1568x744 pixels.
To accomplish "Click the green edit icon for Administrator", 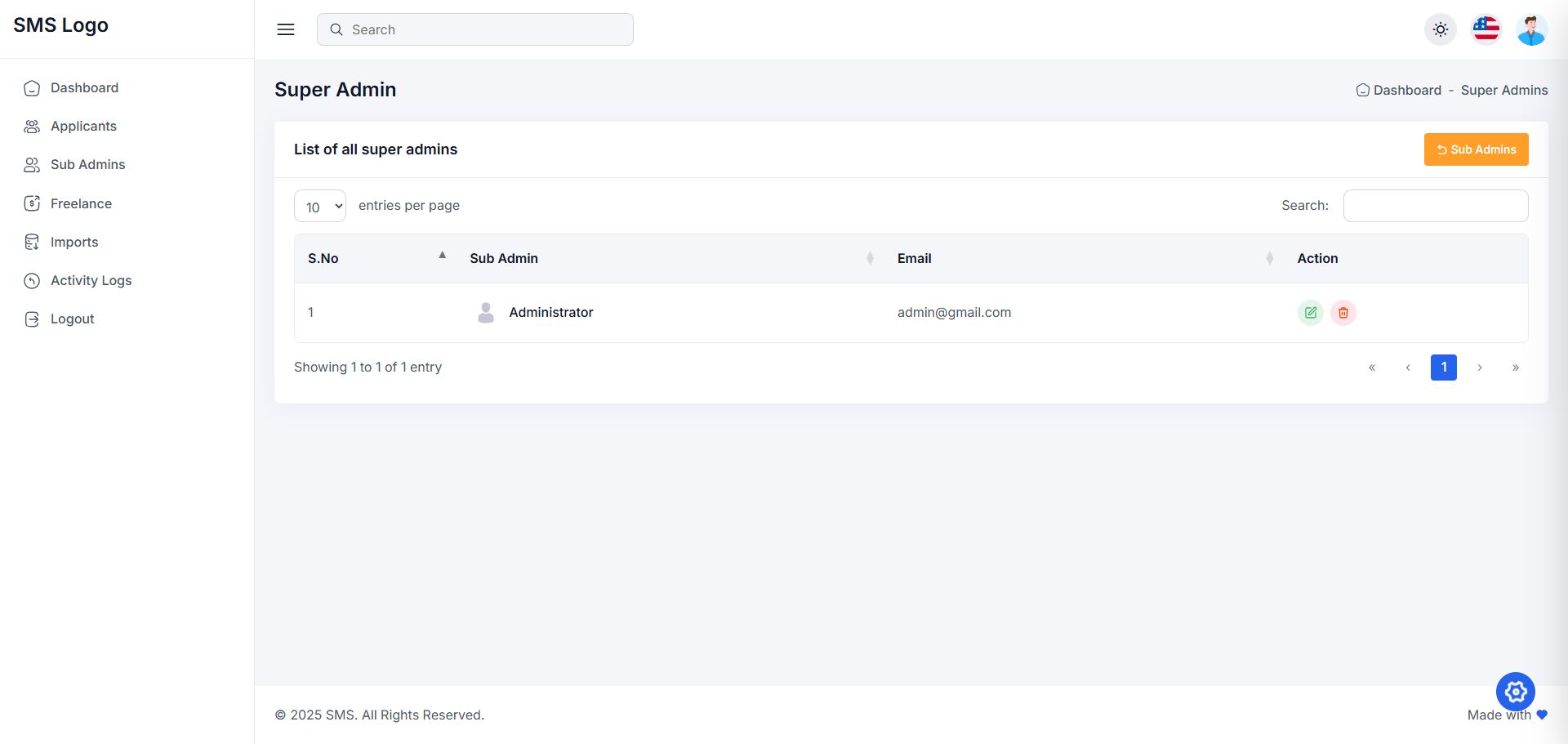I will click(x=1310, y=313).
